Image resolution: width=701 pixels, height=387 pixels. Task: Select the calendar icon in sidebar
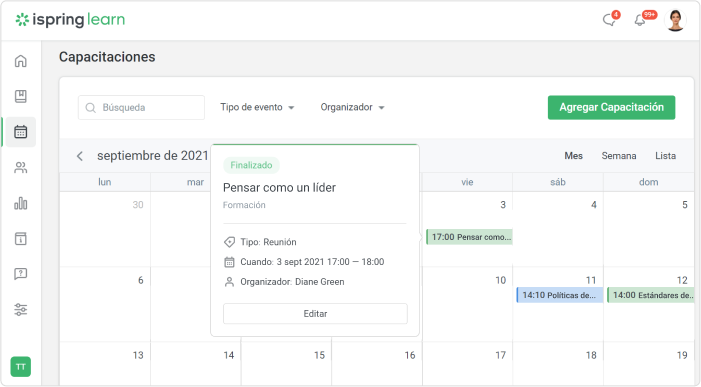click(x=21, y=132)
